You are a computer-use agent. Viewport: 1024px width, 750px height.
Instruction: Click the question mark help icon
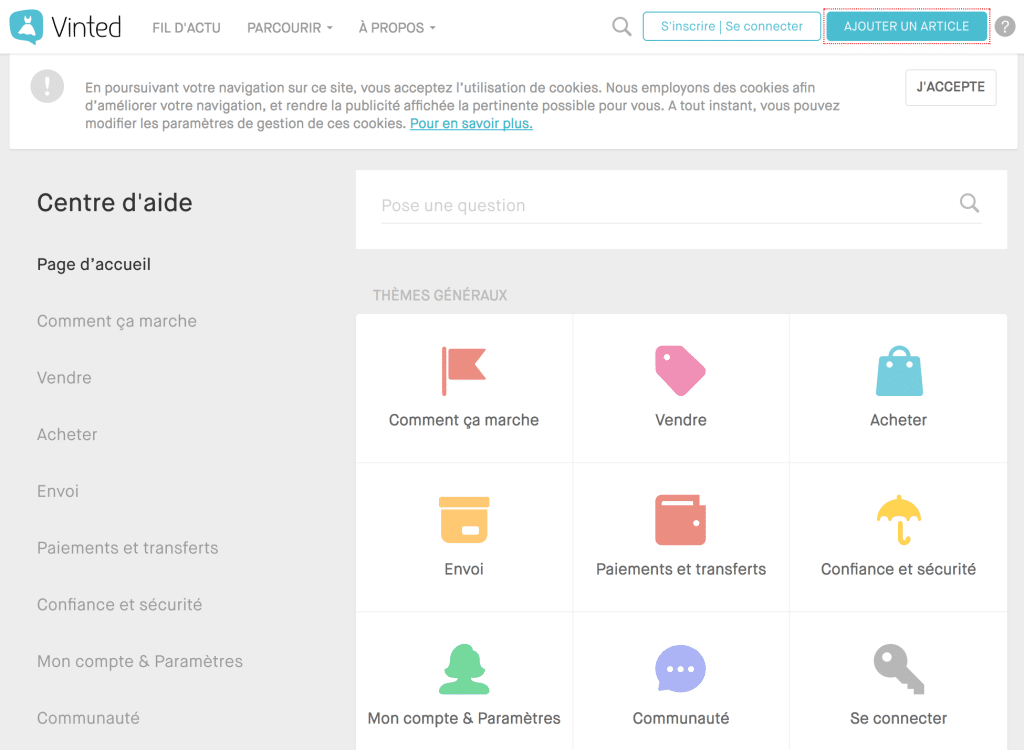coord(1005,27)
